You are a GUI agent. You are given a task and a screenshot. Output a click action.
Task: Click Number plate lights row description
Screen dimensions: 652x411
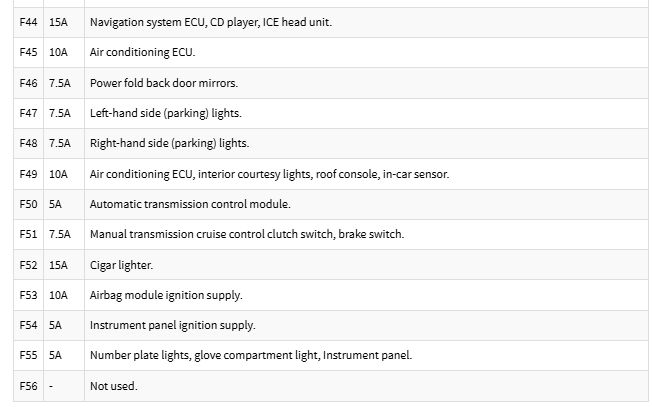click(251, 355)
